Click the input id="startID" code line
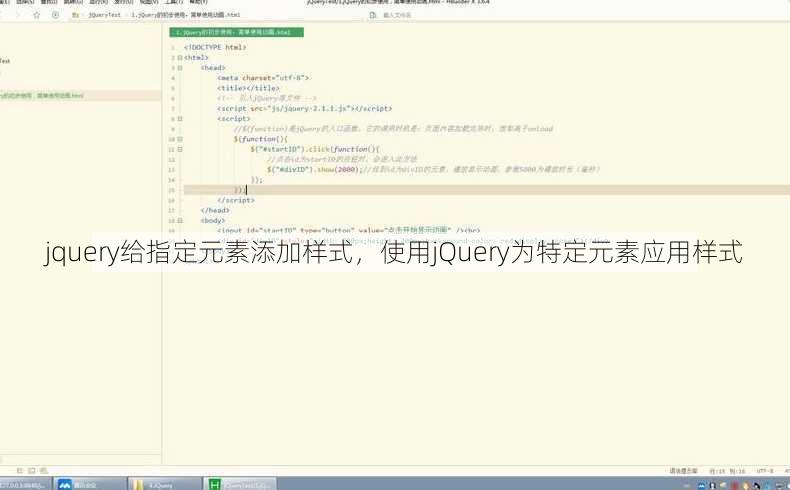Screen dimensions: 790x490 click(349, 230)
